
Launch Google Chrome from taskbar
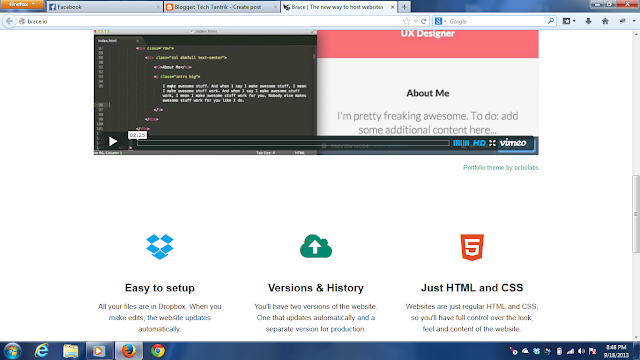tap(158, 351)
